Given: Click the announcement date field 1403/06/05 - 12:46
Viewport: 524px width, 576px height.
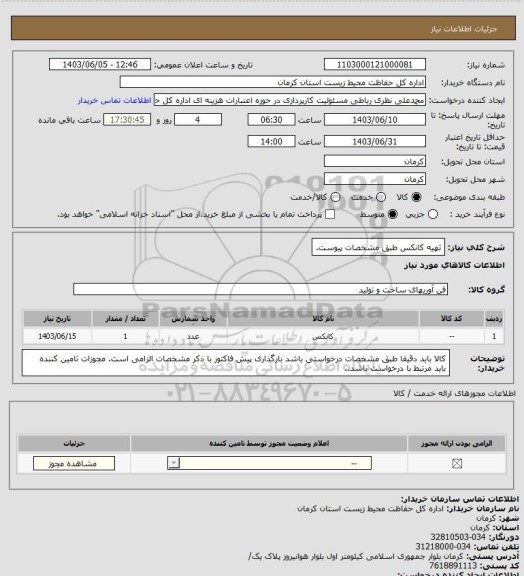Looking at the screenshot, I should 100,65.
